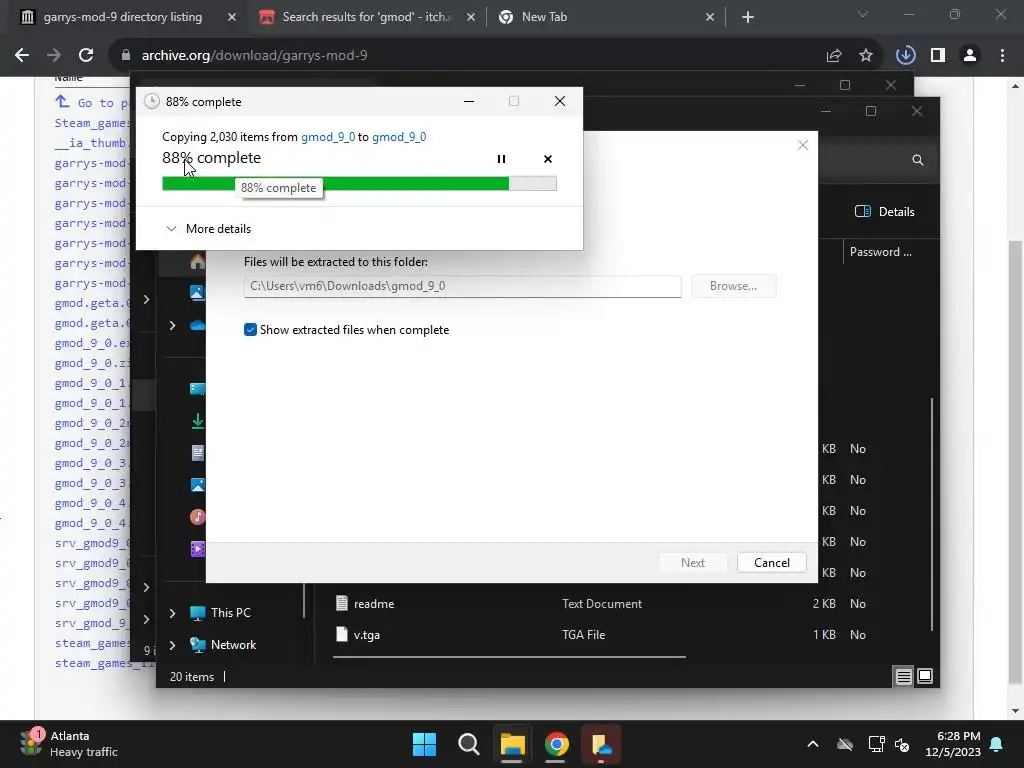Expand the OneDrive tree node
This screenshot has width=1024, height=768.
pyautogui.click(x=172, y=325)
